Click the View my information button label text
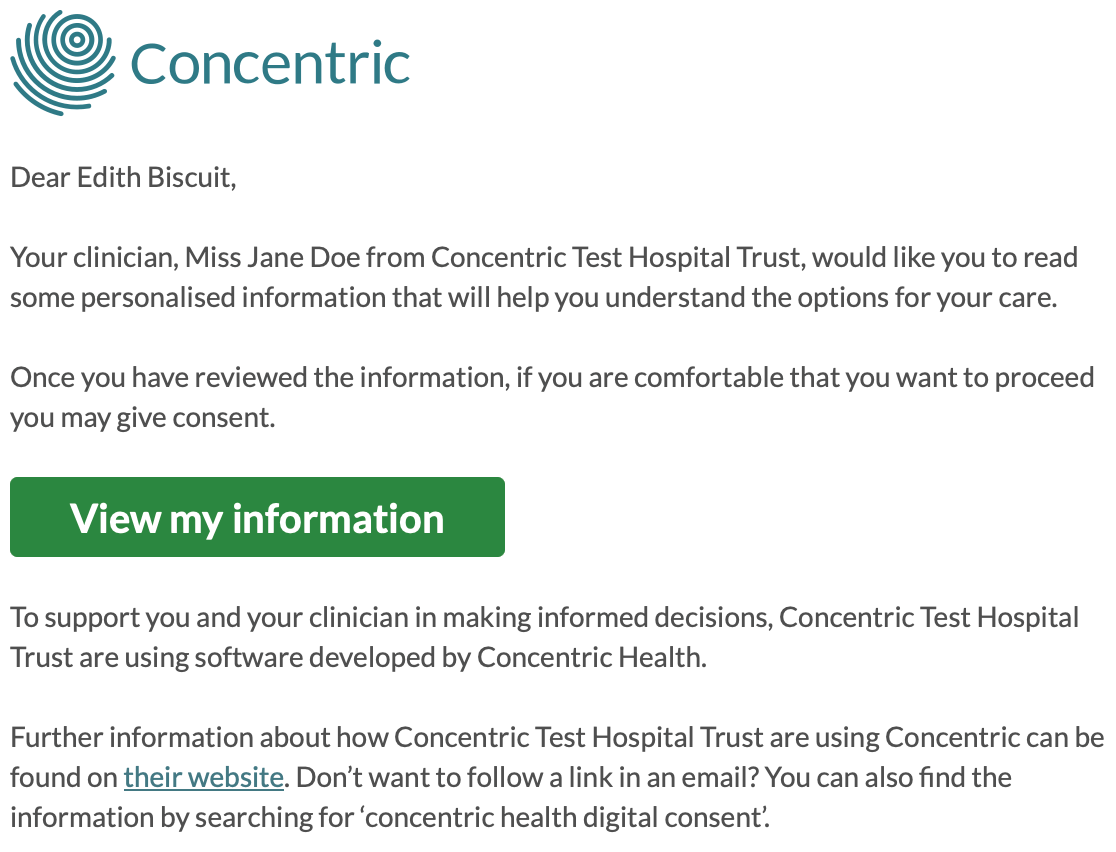Screen dimensions: 1116x852 point(256,518)
